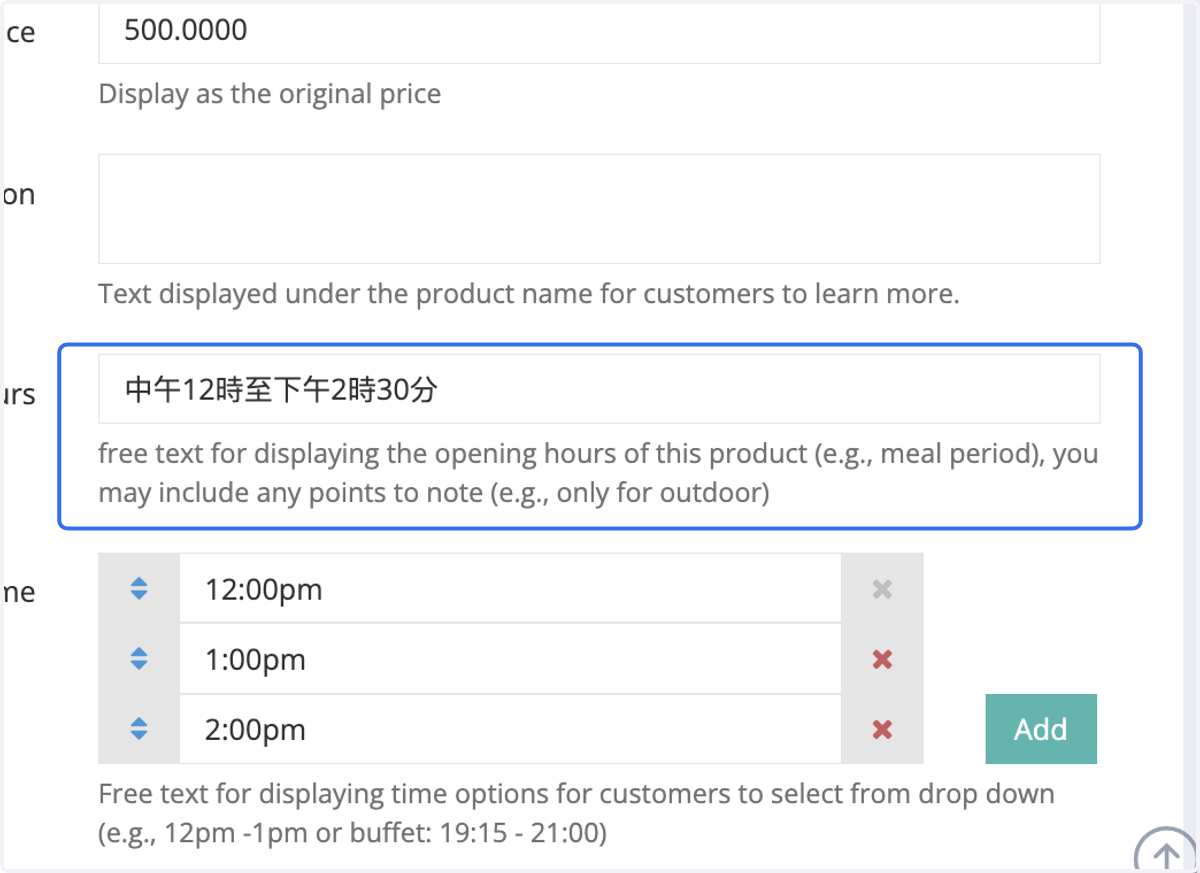This screenshot has height=873, width=1200.
Task: Click the 'Text displayed under the product name' hint
Action: click(x=529, y=294)
